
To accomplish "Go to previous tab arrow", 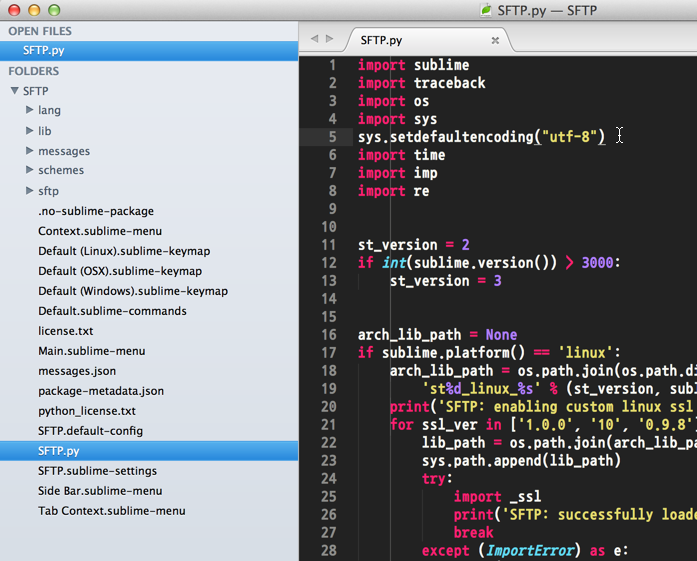I will click(x=314, y=39).
